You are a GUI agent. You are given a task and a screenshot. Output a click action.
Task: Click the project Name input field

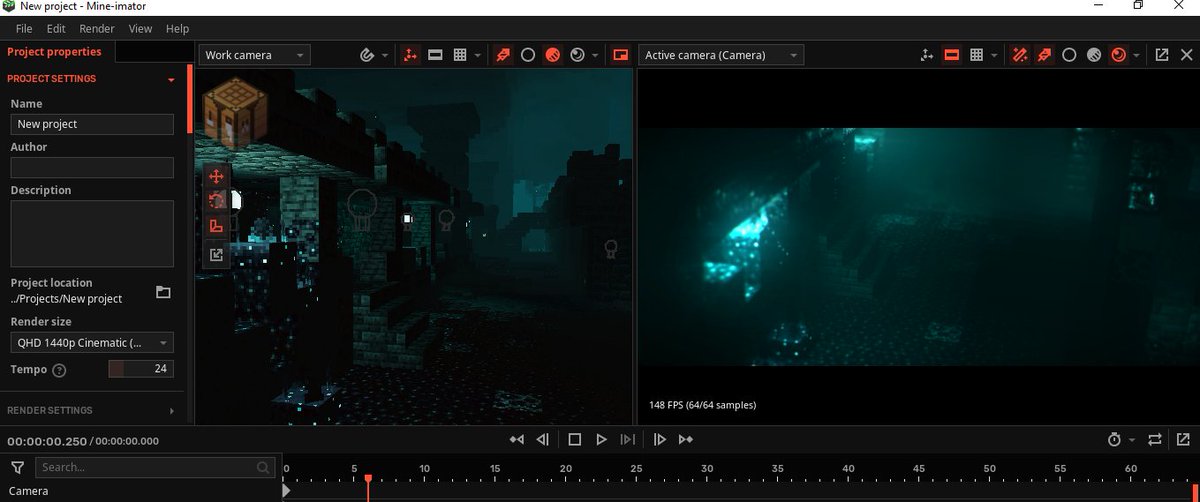[x=92, y=124]
